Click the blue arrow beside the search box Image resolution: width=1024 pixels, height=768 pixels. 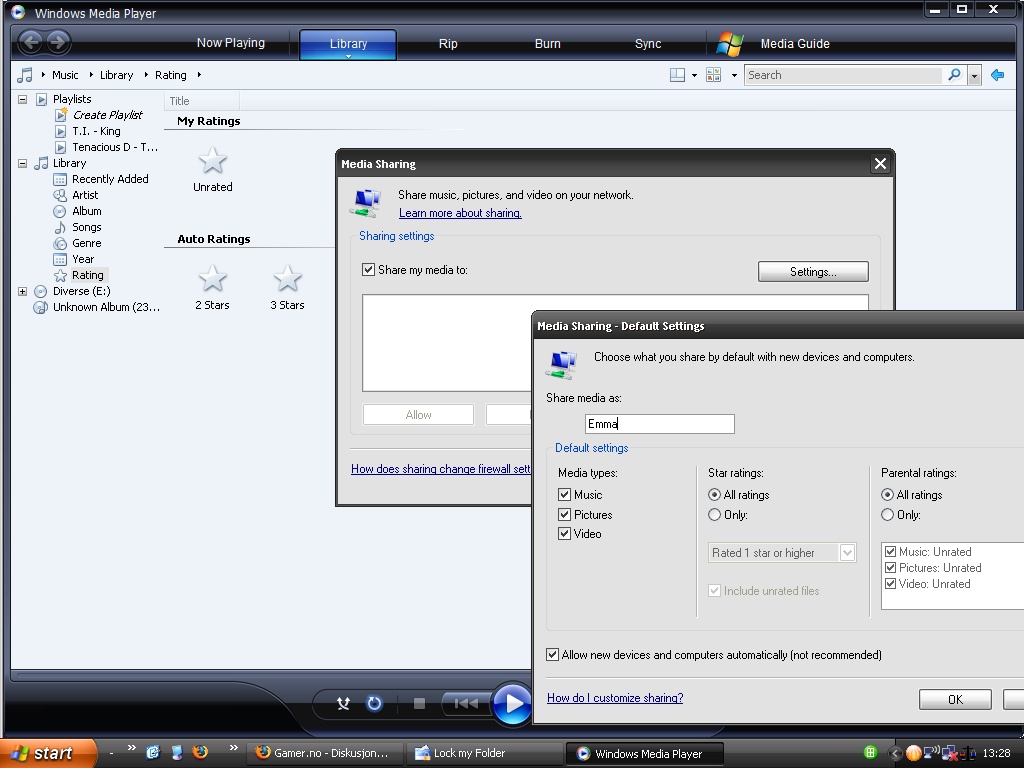tap(997, 75)
